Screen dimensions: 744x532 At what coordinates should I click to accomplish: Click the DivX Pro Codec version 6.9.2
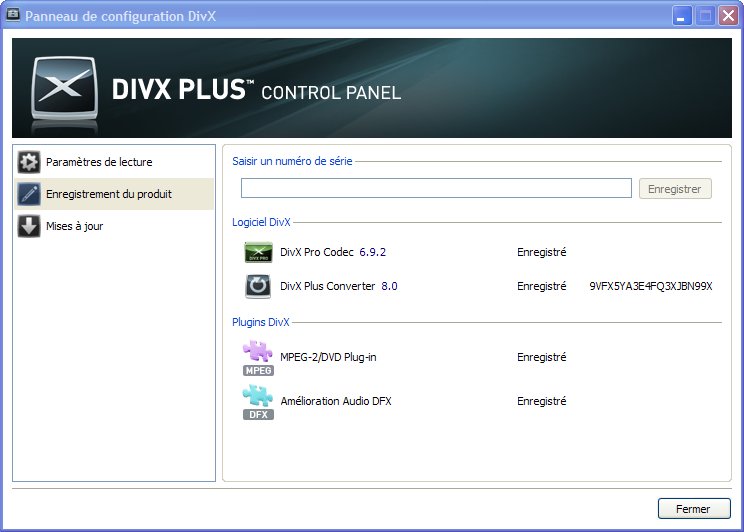click(372, 252)
